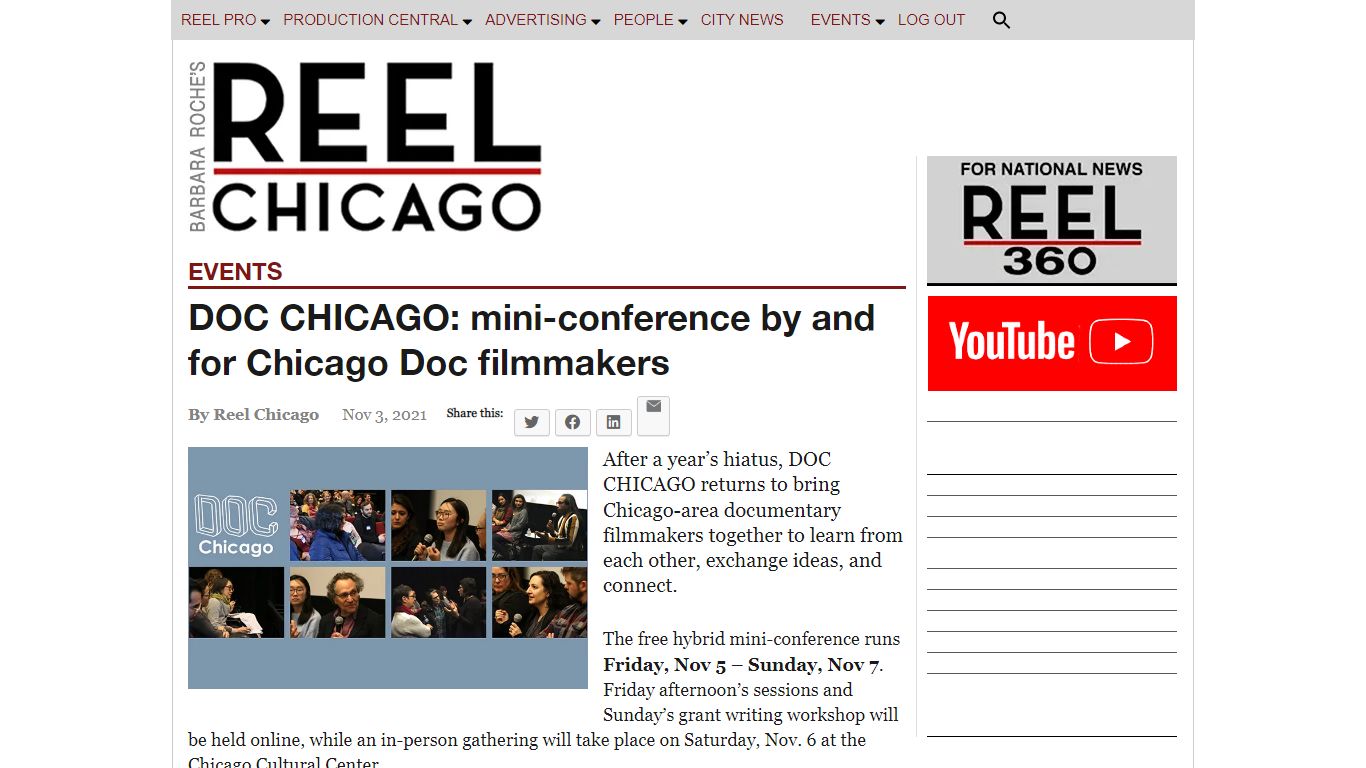This screenshot has width=1366, height=768.
Task: Open the EVENTS nav menu
Action: (x=840, y=20)
